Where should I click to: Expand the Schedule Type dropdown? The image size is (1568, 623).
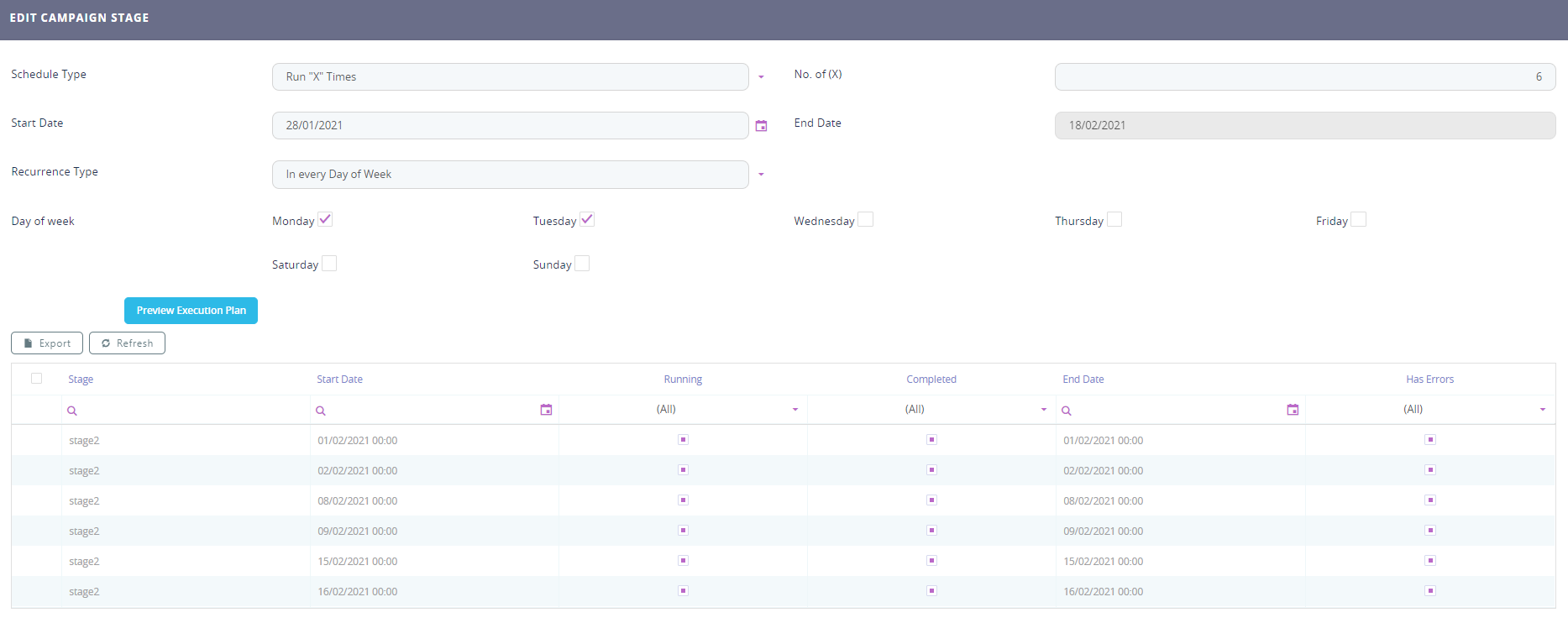pyautogui.click(x=761, y=77)
